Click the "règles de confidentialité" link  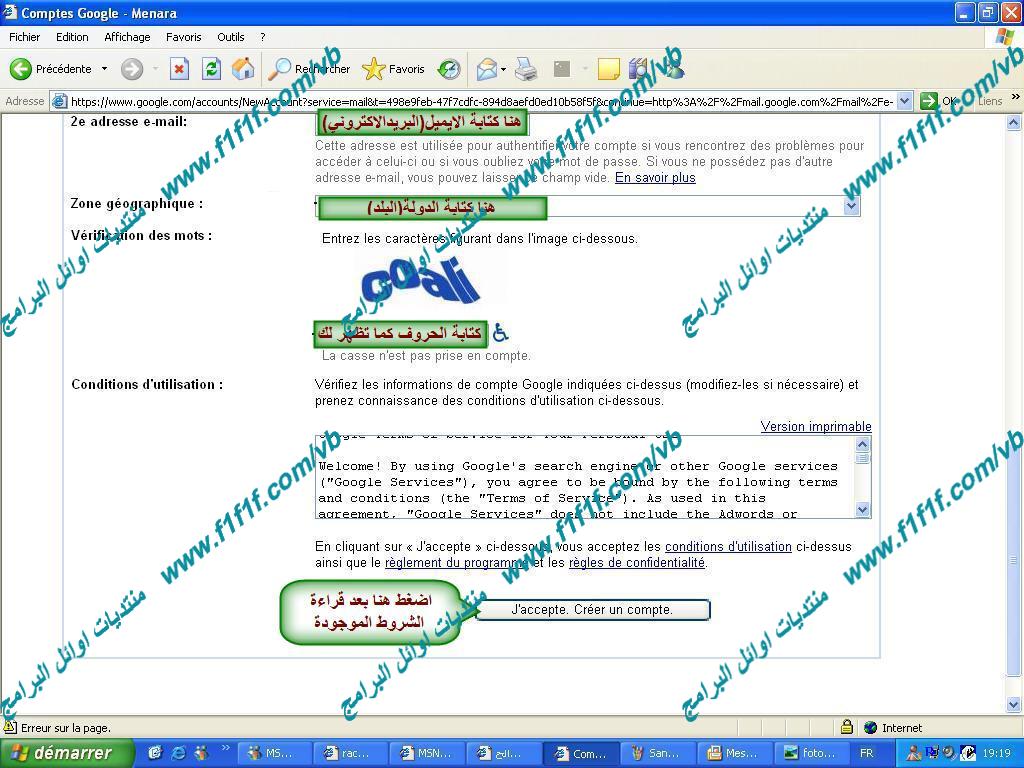point(636,563)
